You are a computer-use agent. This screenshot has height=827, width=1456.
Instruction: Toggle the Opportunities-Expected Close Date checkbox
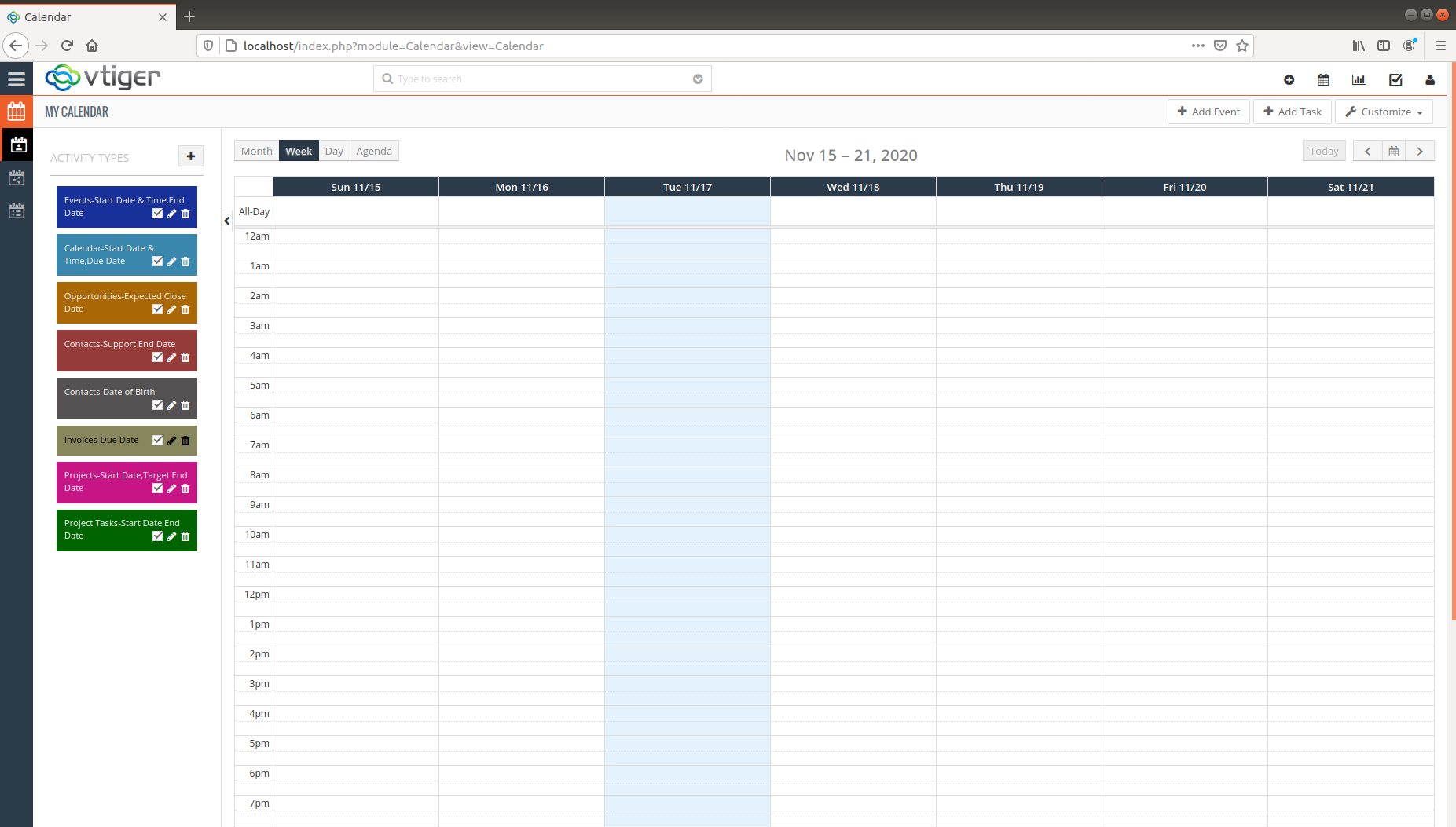[x=157, y=309]
